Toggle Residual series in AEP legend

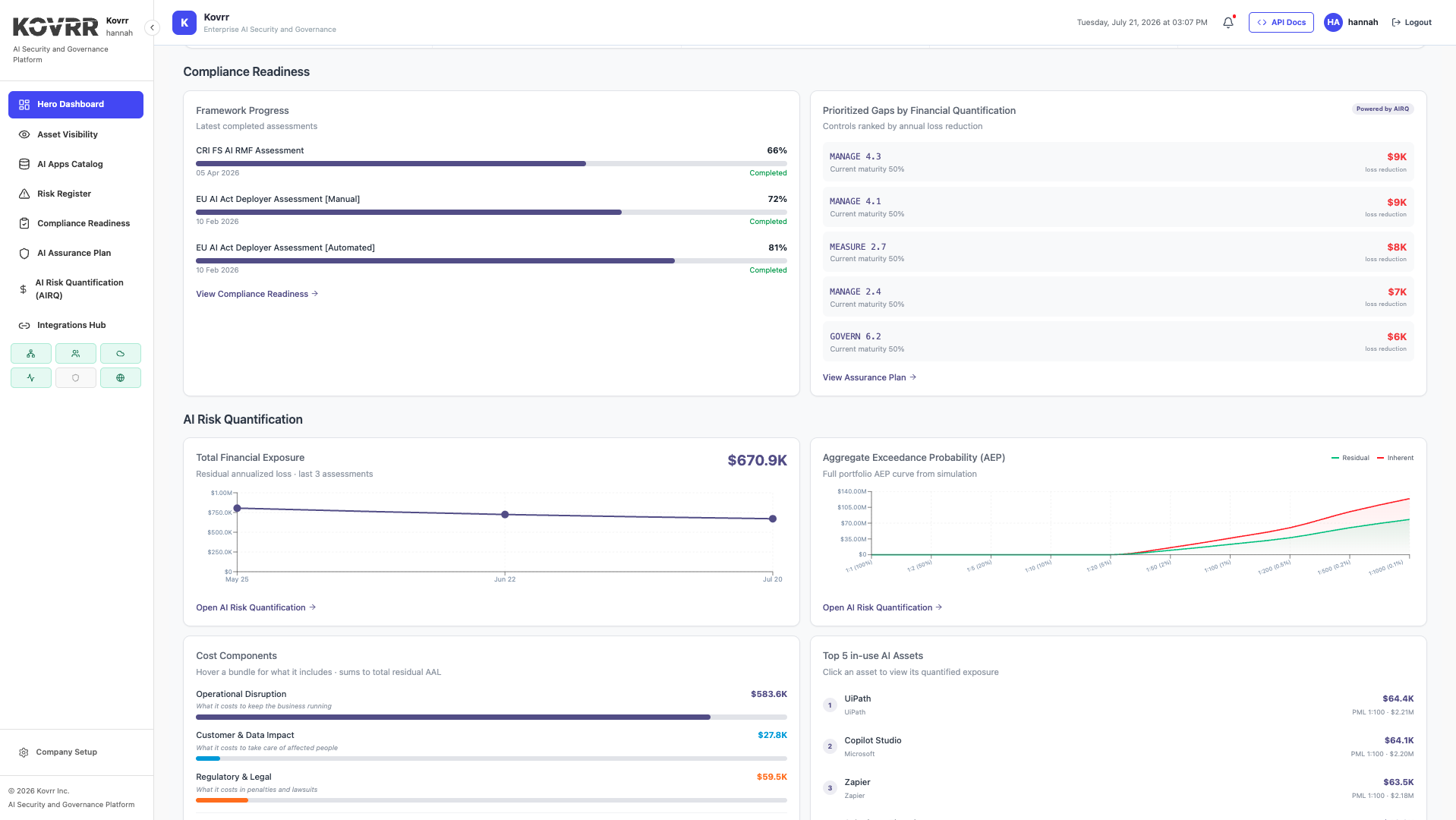click(1350, 458)
